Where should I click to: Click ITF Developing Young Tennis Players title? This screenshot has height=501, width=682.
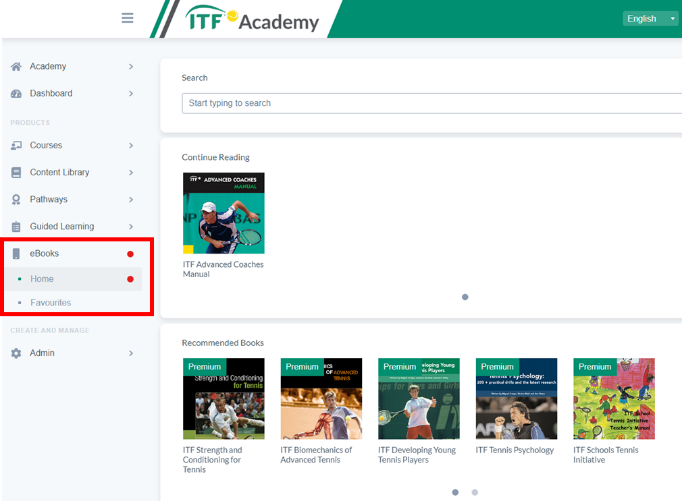click(417, 455)
